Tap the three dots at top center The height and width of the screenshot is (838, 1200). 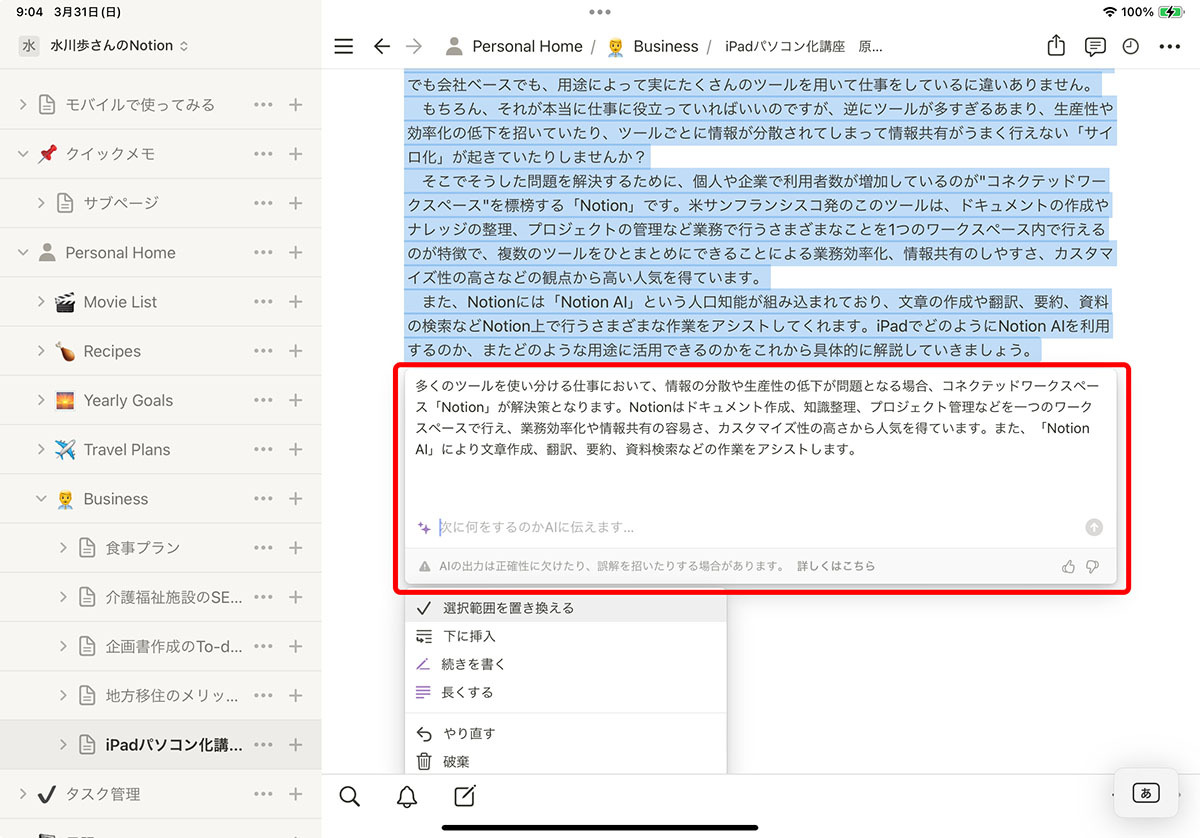point(600,12)
